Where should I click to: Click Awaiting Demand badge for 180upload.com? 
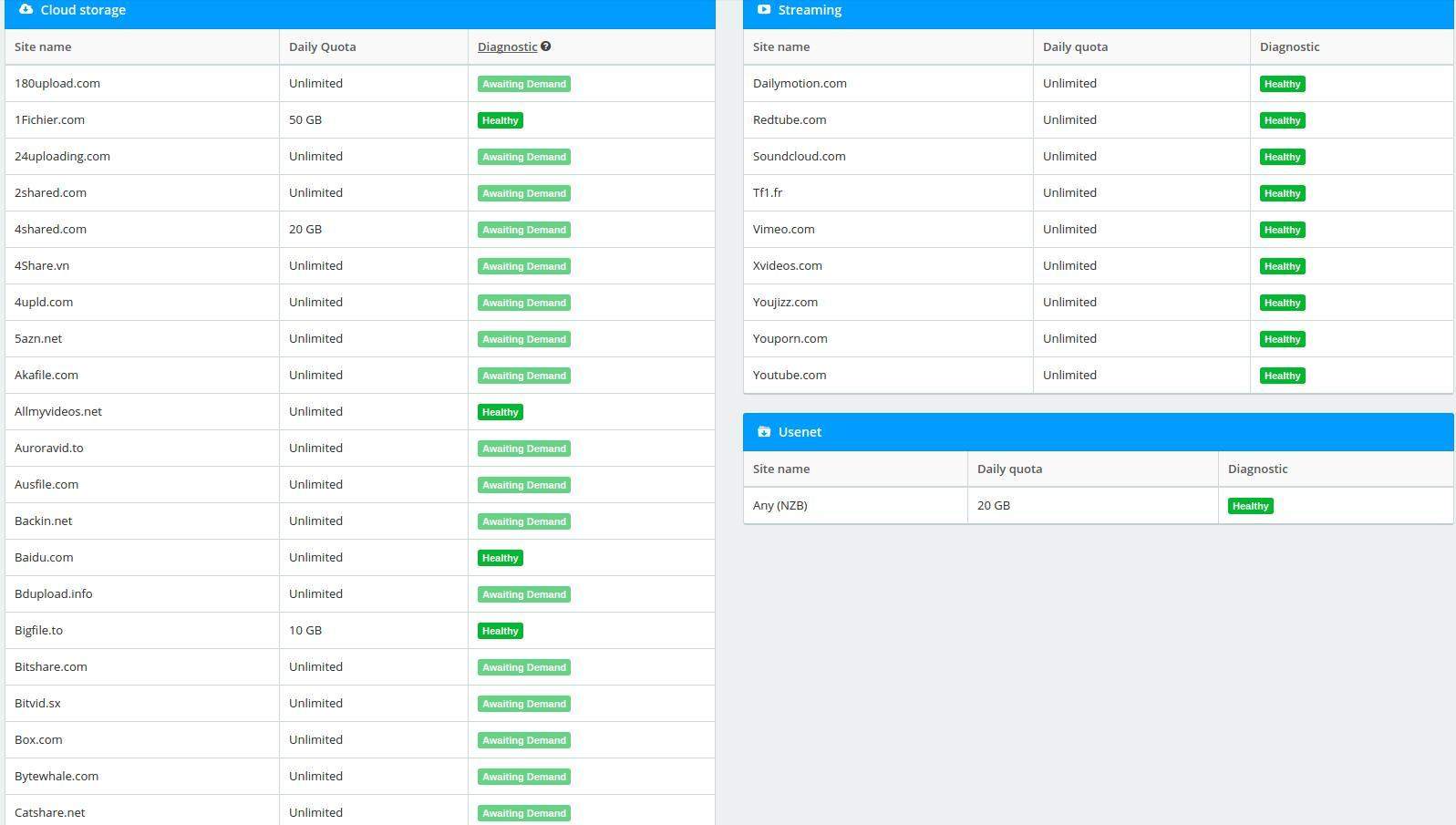tap(524, 84)
